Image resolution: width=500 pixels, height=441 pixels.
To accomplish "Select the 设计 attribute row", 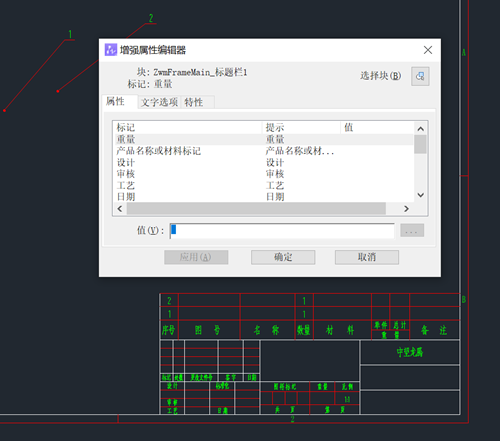I will pyautogui.click(x=264, y=163).
